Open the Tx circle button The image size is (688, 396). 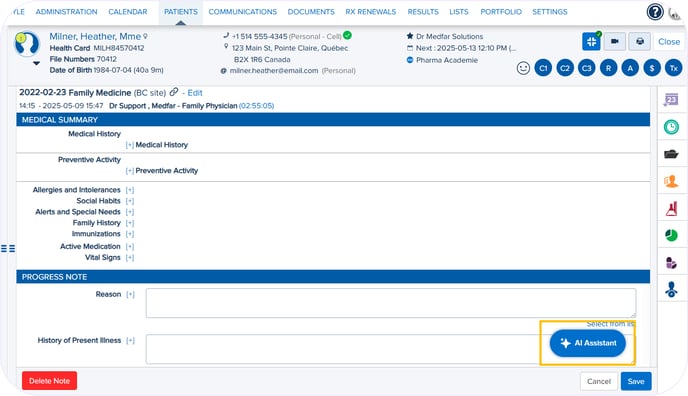tap(674, 68)
